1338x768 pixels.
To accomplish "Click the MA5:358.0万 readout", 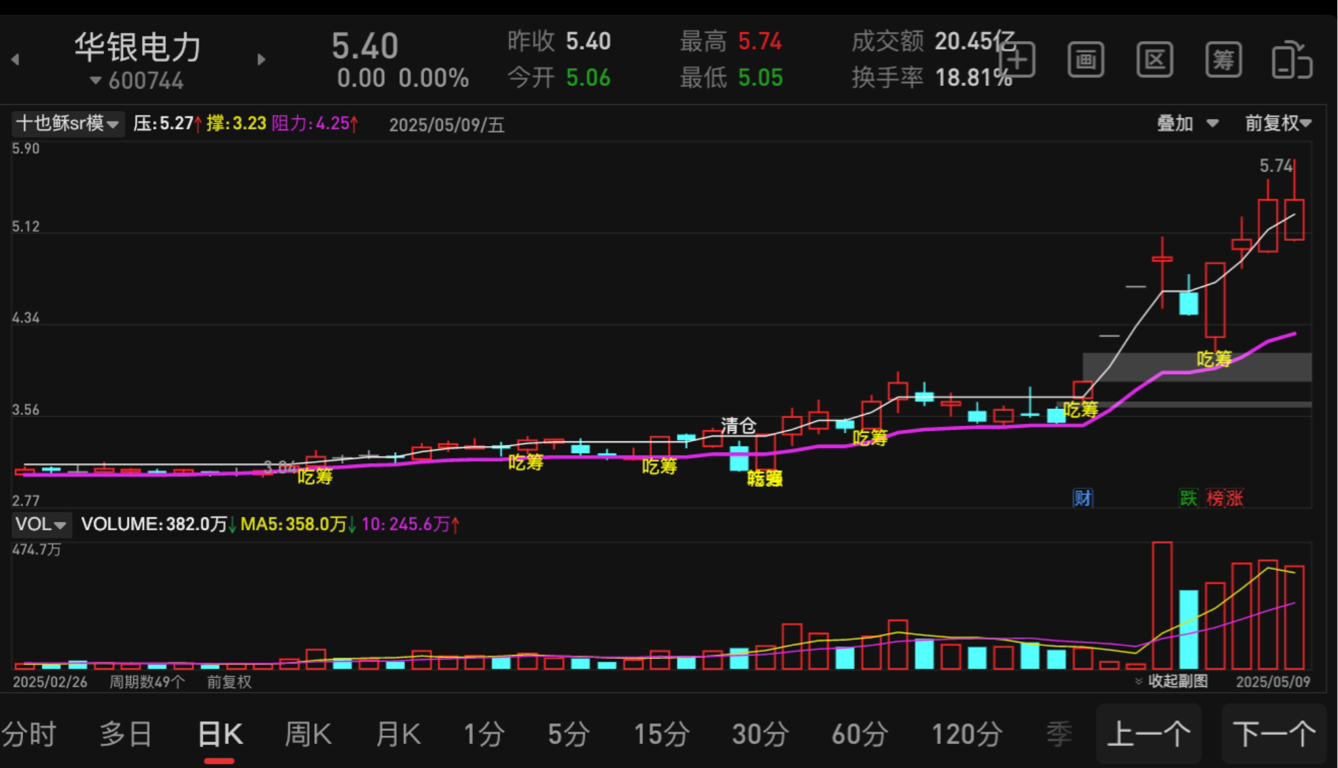I will [x=298, y=524].
